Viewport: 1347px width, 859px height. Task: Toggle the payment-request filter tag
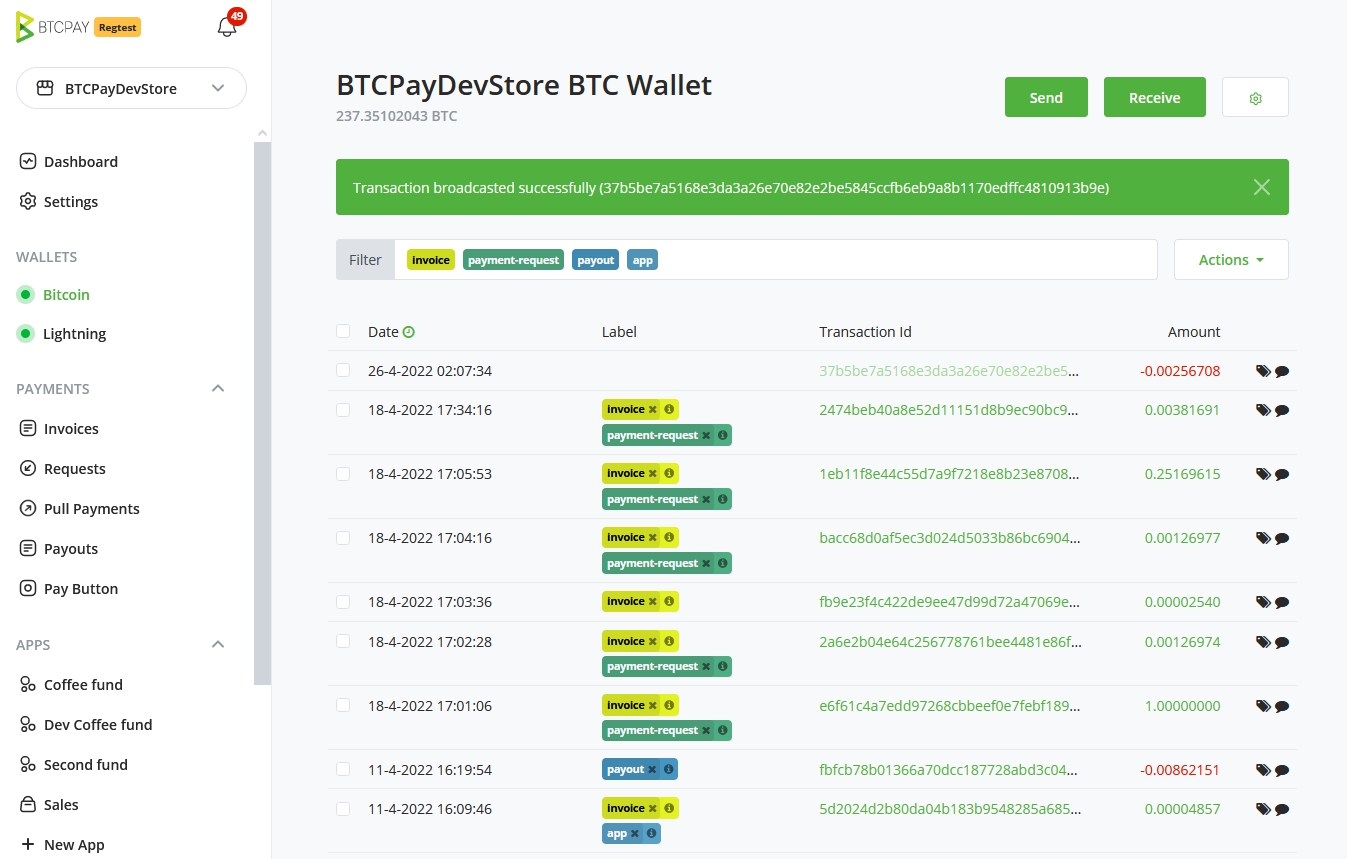(x=513, y=259)
